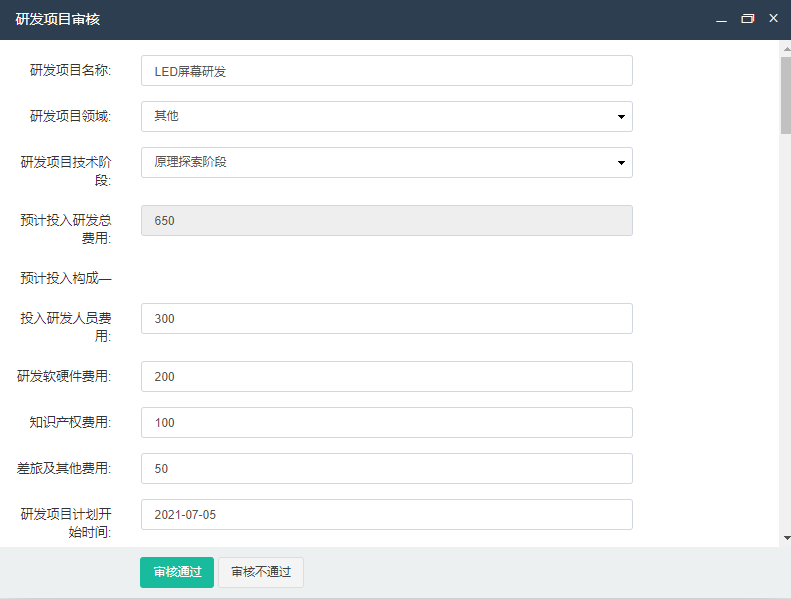The image size is (791, 599).
Task: Approve with the 审核通过 button
Action: pyautogui.click(x=177, y=572)
